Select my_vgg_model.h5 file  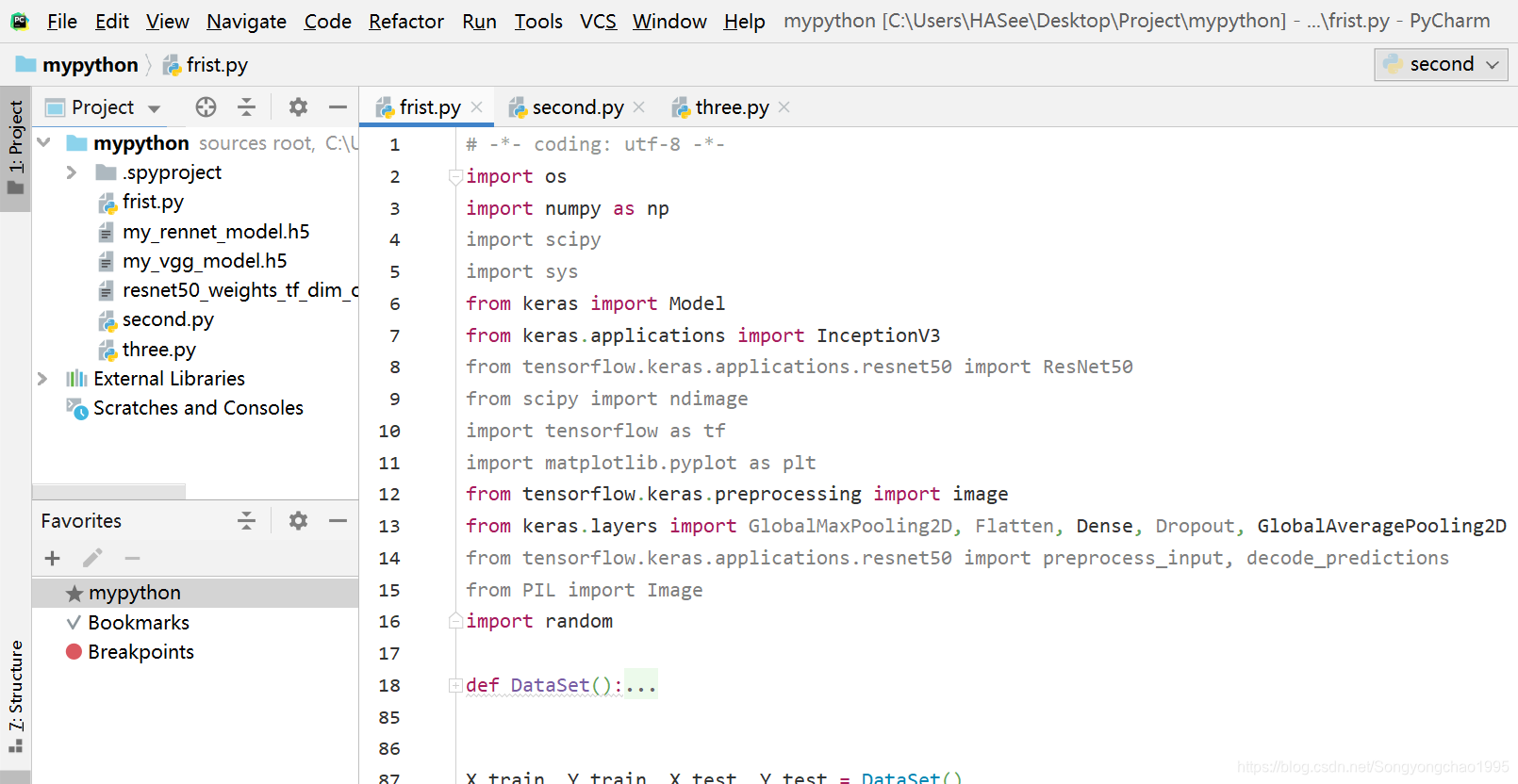pos(205,261)
